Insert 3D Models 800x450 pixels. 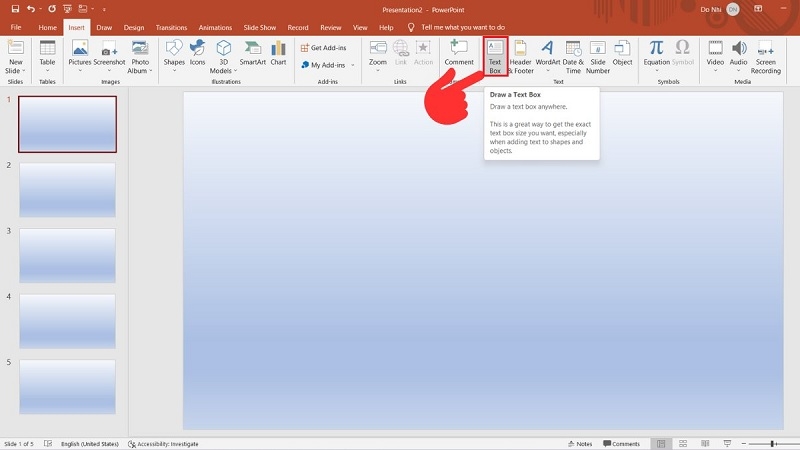pyautogui.click(x=223, y=57)
